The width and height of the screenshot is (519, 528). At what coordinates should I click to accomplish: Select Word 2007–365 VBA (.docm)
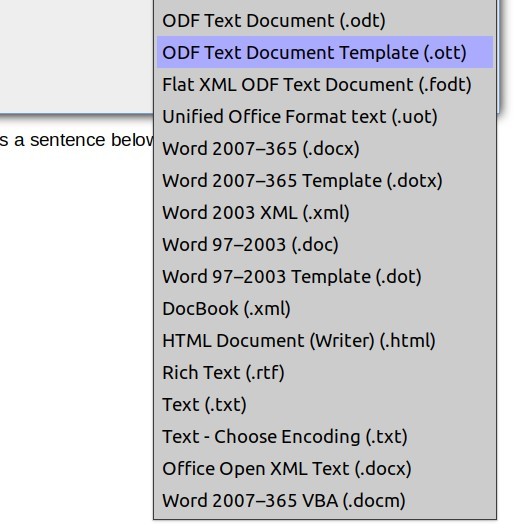click(x=325, y=500)
